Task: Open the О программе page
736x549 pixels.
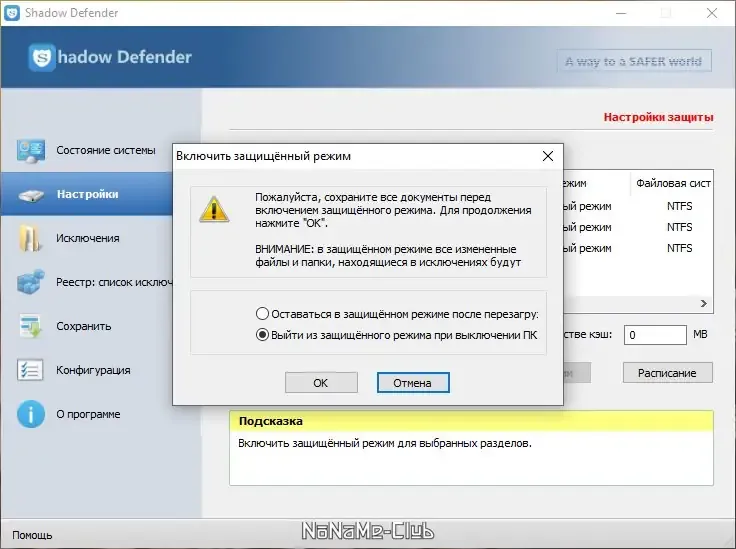Action: tap(88, 414)
